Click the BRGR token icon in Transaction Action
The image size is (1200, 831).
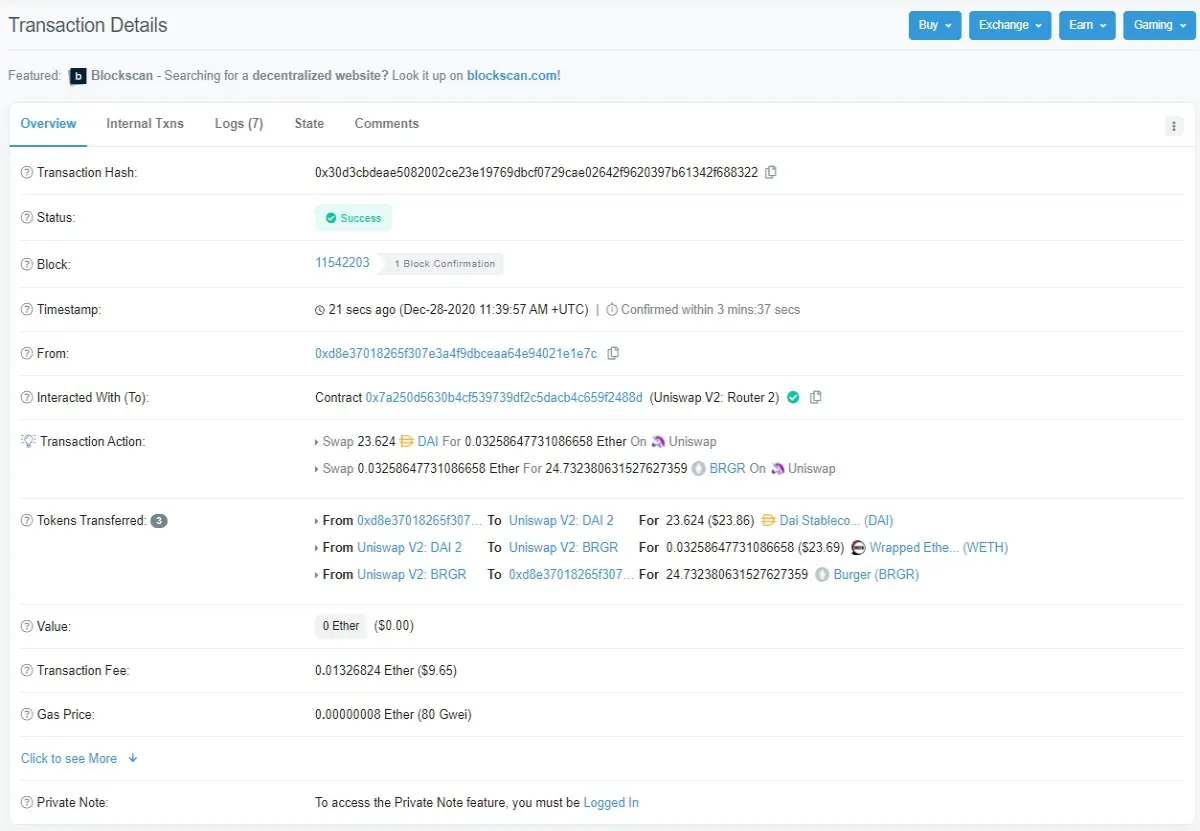698,468
